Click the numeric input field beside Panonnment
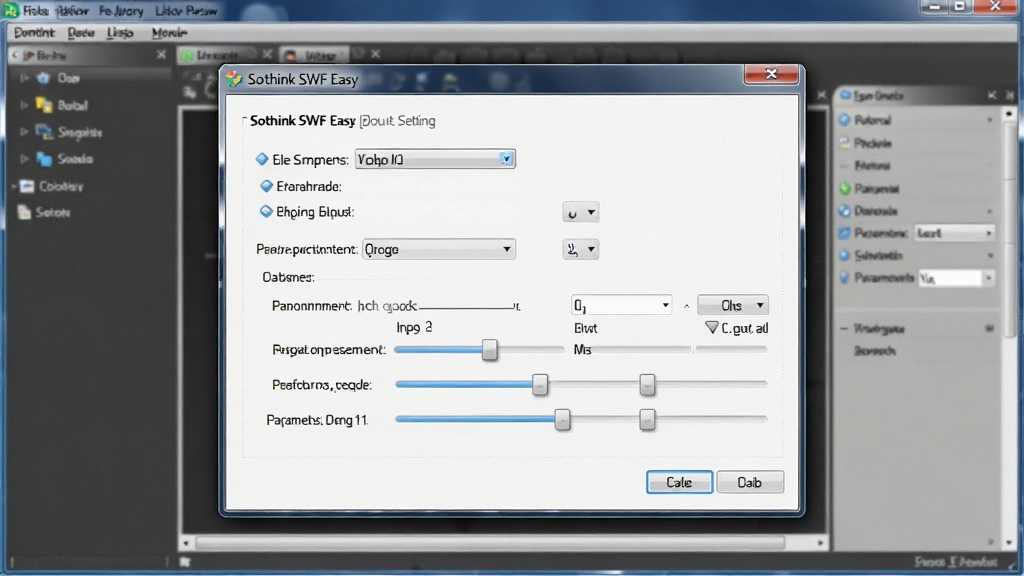The image size is (1024, 576). pos(621,305)
